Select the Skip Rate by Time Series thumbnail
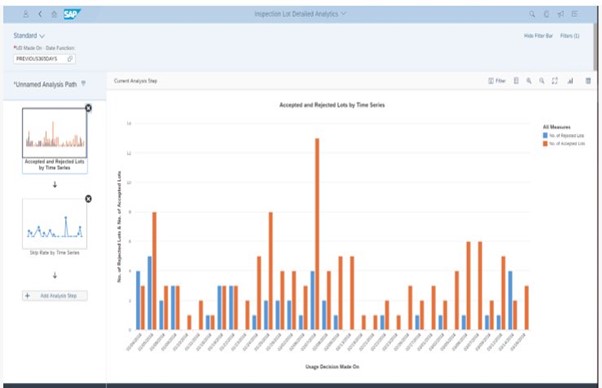Screen dimensions: 602x388 pos(55,224)
